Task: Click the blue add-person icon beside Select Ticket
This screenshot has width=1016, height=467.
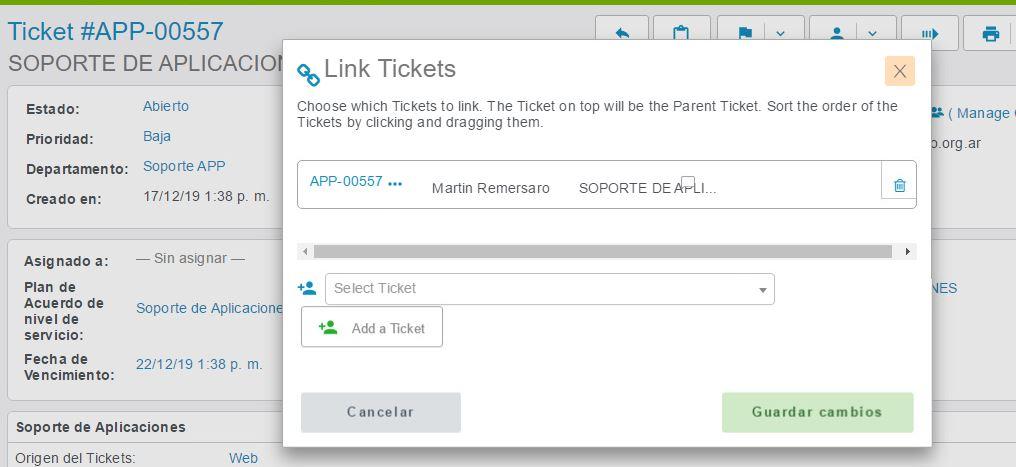Action: click(307, 288)
